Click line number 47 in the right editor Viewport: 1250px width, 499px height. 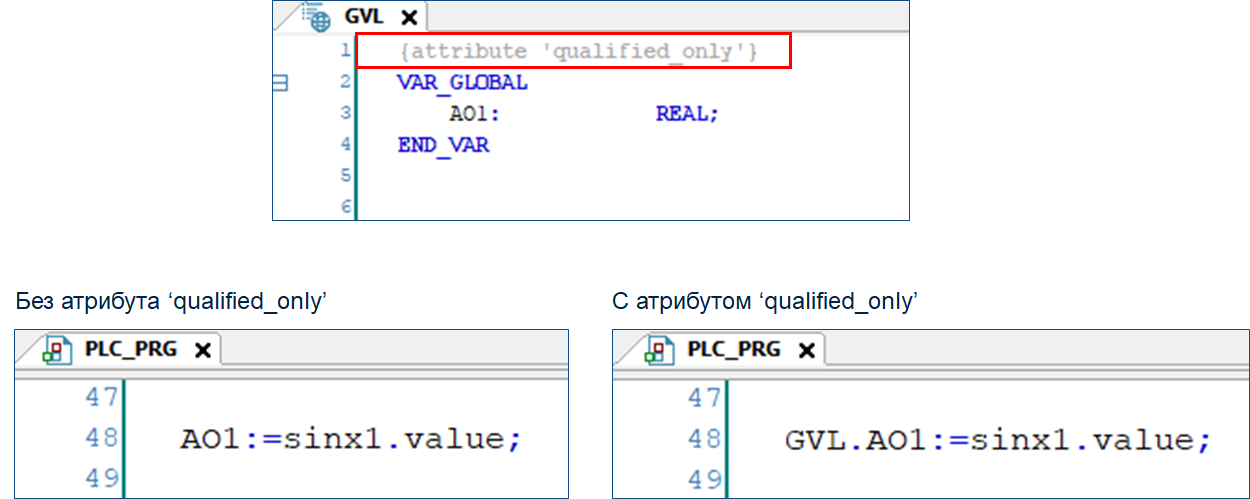pos(704,397)
